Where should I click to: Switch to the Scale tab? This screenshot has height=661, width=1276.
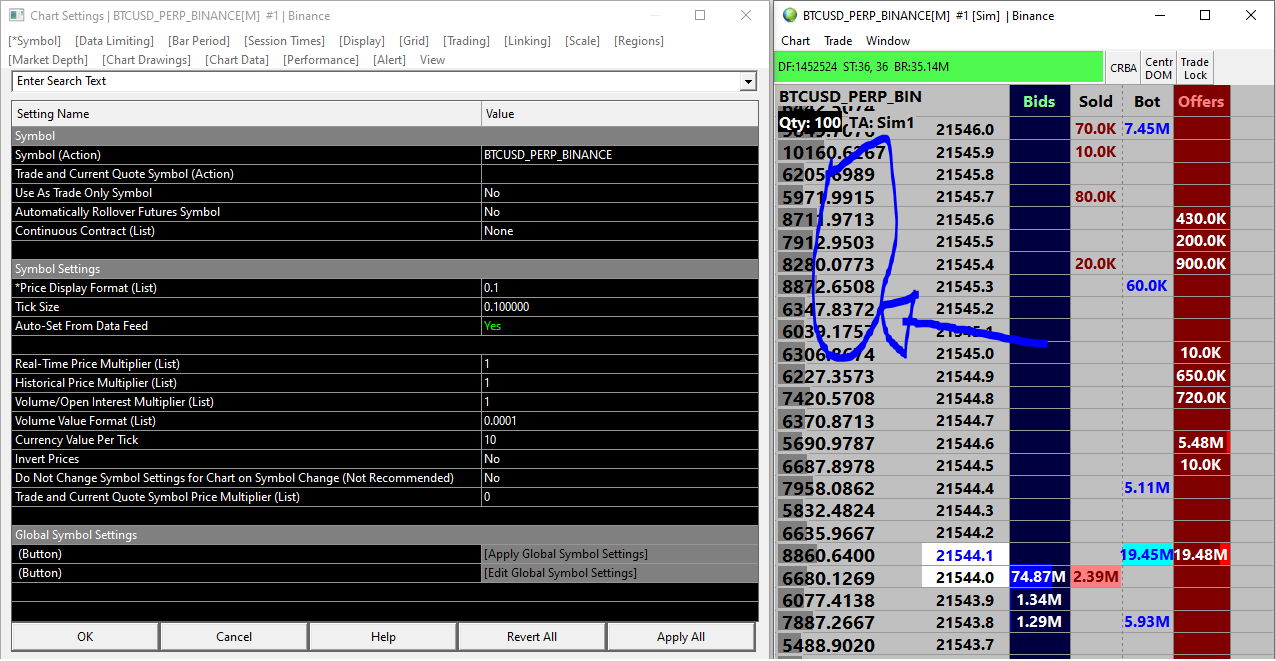tap(583, 41)
